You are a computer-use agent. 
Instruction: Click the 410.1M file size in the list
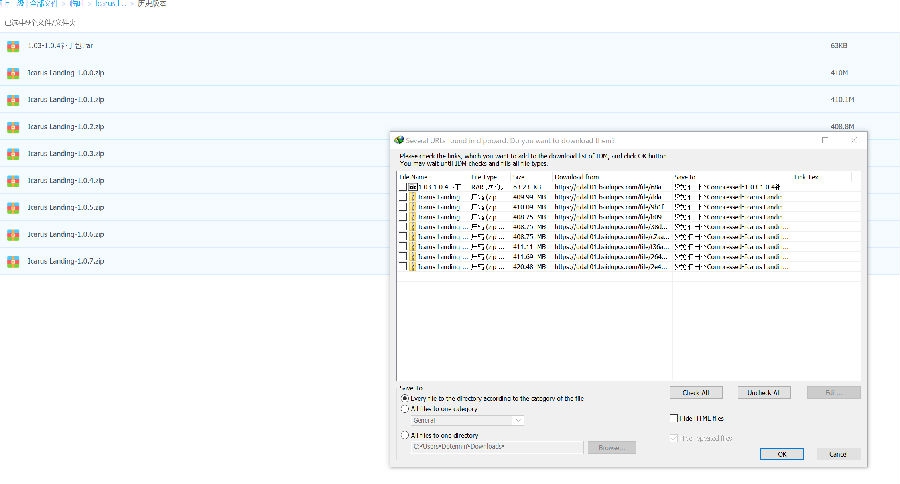[x=842, y=100]
